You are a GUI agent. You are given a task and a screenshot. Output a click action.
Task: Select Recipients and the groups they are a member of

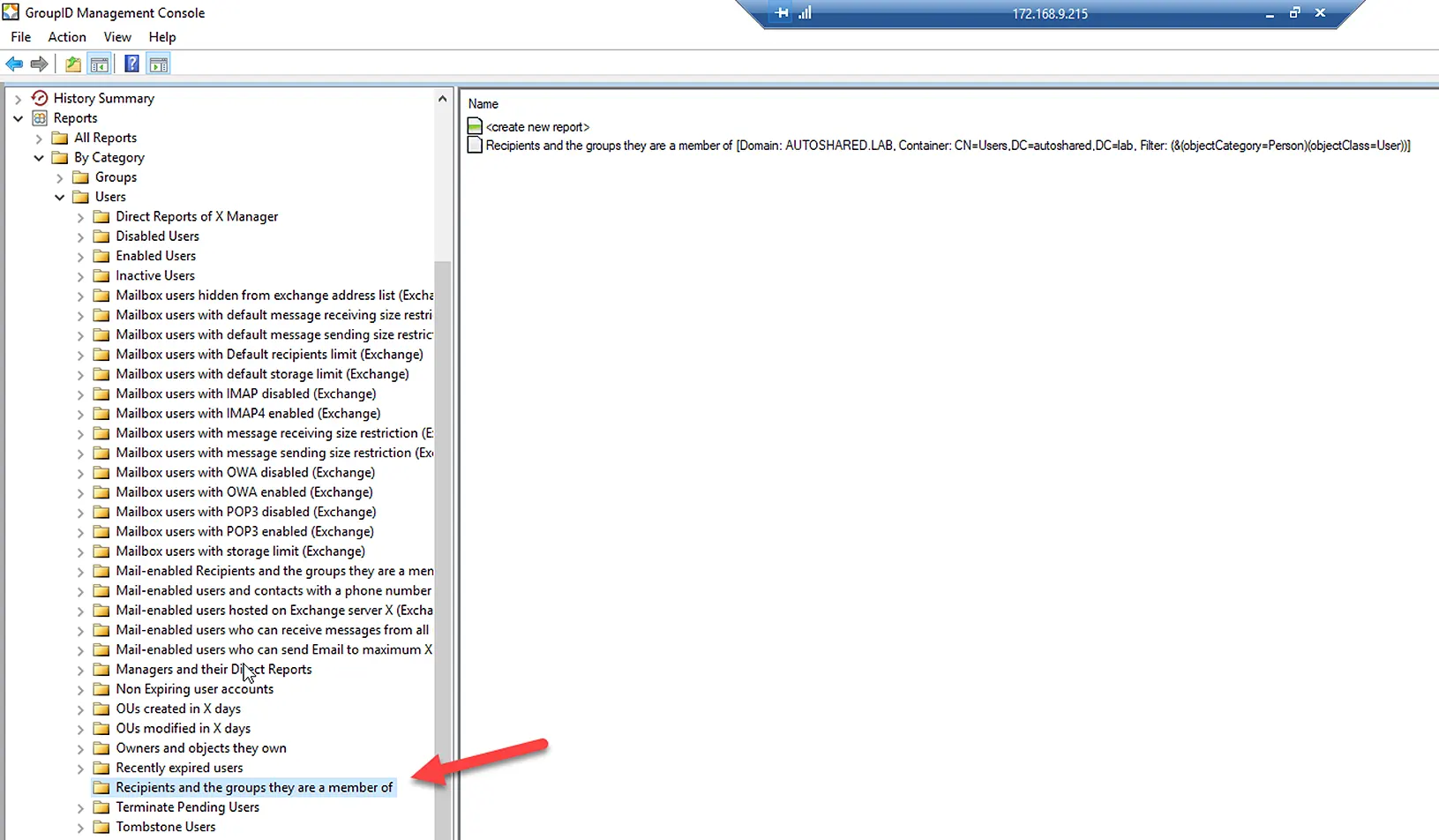coord(254,787)
